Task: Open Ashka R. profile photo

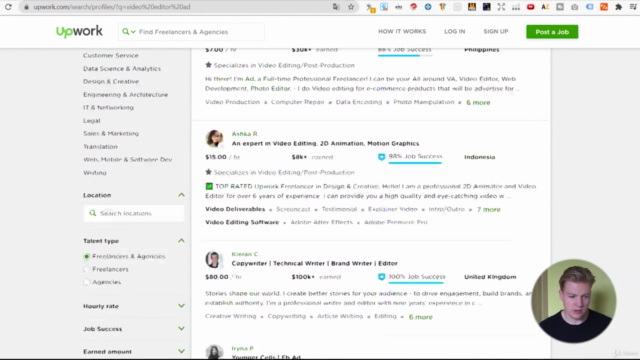Action: click(x=214, y=139)
